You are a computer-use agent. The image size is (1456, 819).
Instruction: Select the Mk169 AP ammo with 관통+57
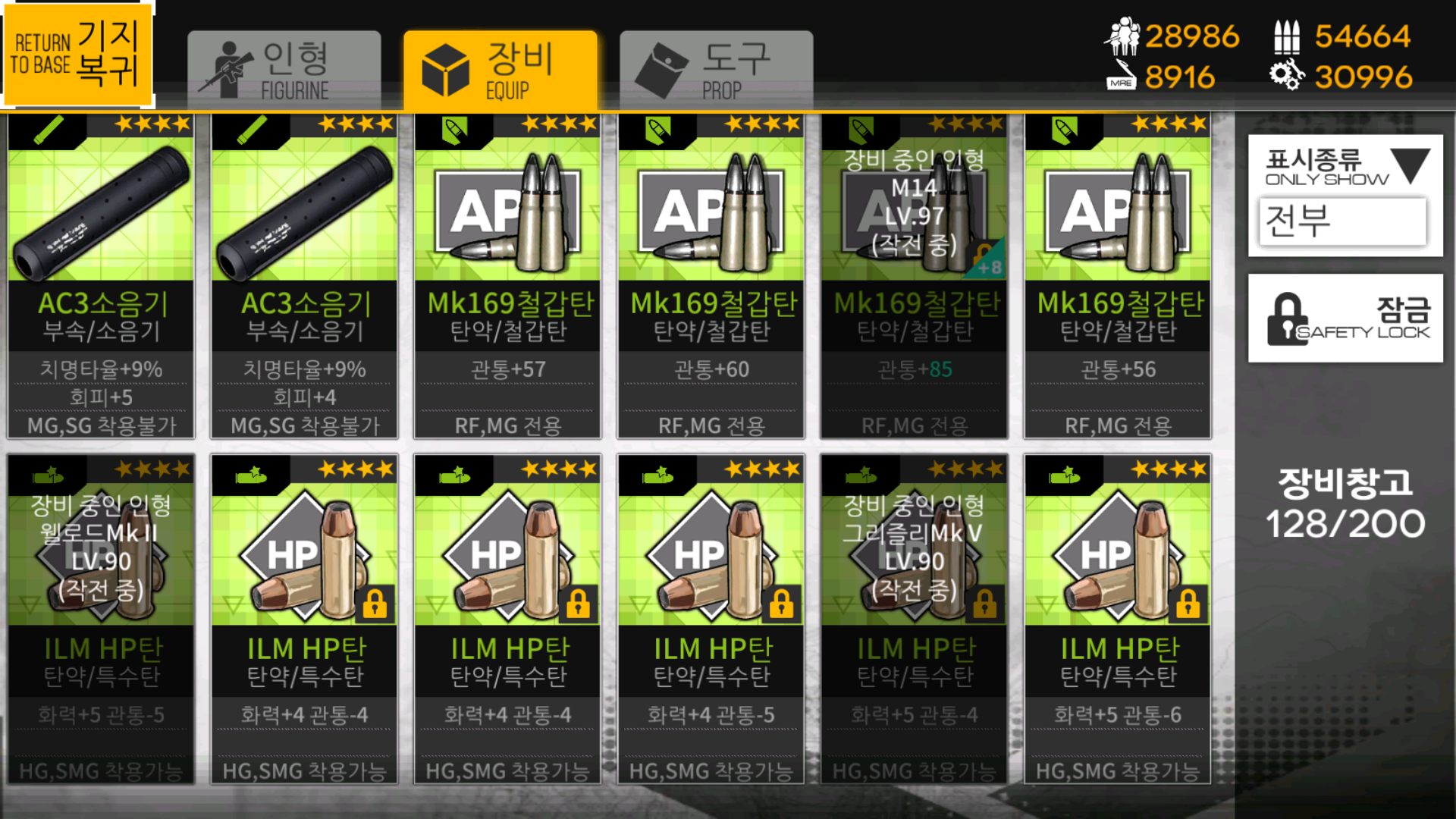(x=507, y=276)
